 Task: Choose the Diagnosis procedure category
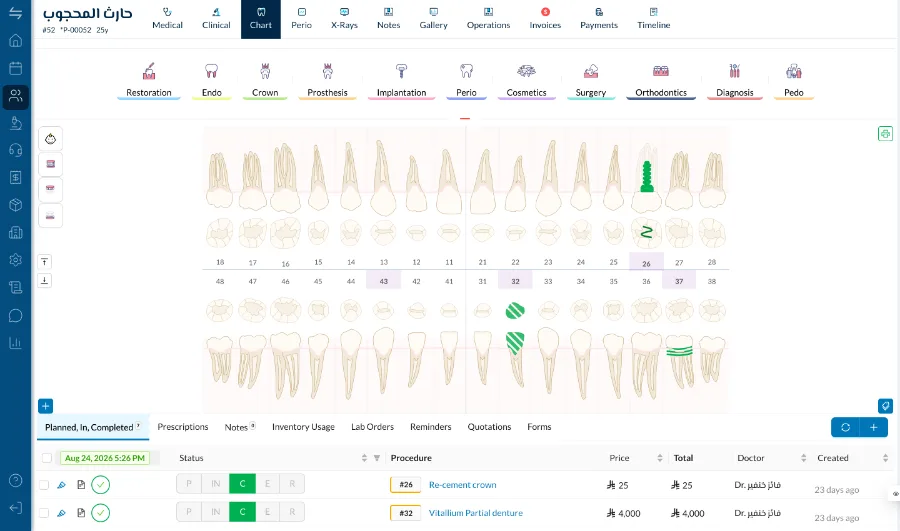point(735,80)
